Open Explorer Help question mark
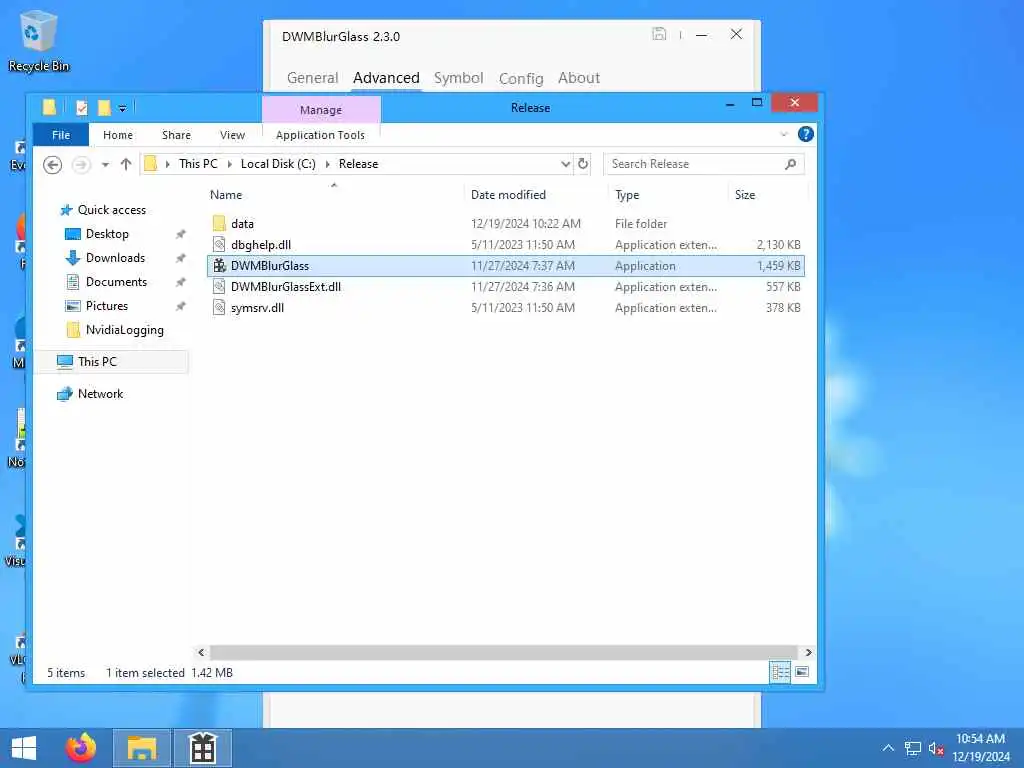The width and height of the screenshot is (1024, 768). pyautogui.click(x=806, y=135)
